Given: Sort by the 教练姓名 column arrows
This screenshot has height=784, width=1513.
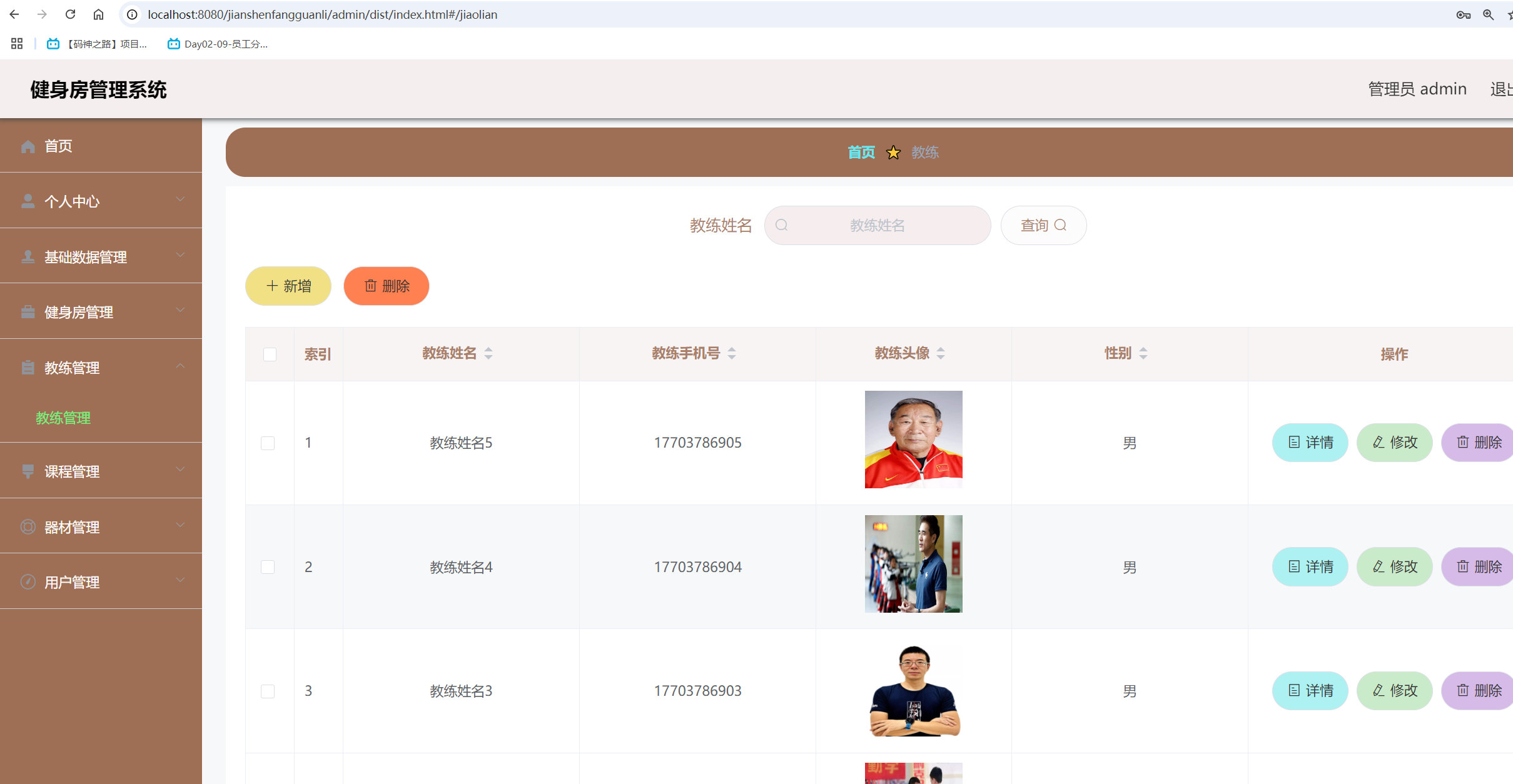Looking at the screenshot, I should point(488,354).
